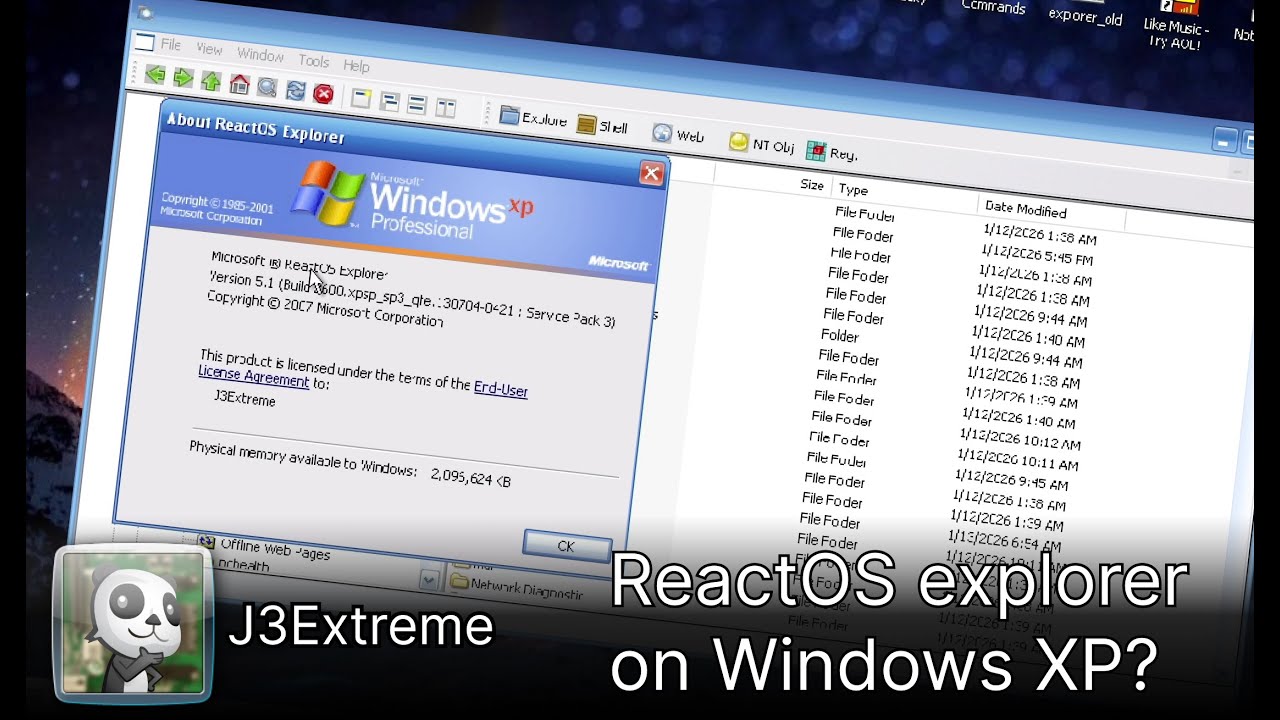Click the NT Obj toolbar button
The width and height of the screenshot is (1280, 720).
click(761, 144)
